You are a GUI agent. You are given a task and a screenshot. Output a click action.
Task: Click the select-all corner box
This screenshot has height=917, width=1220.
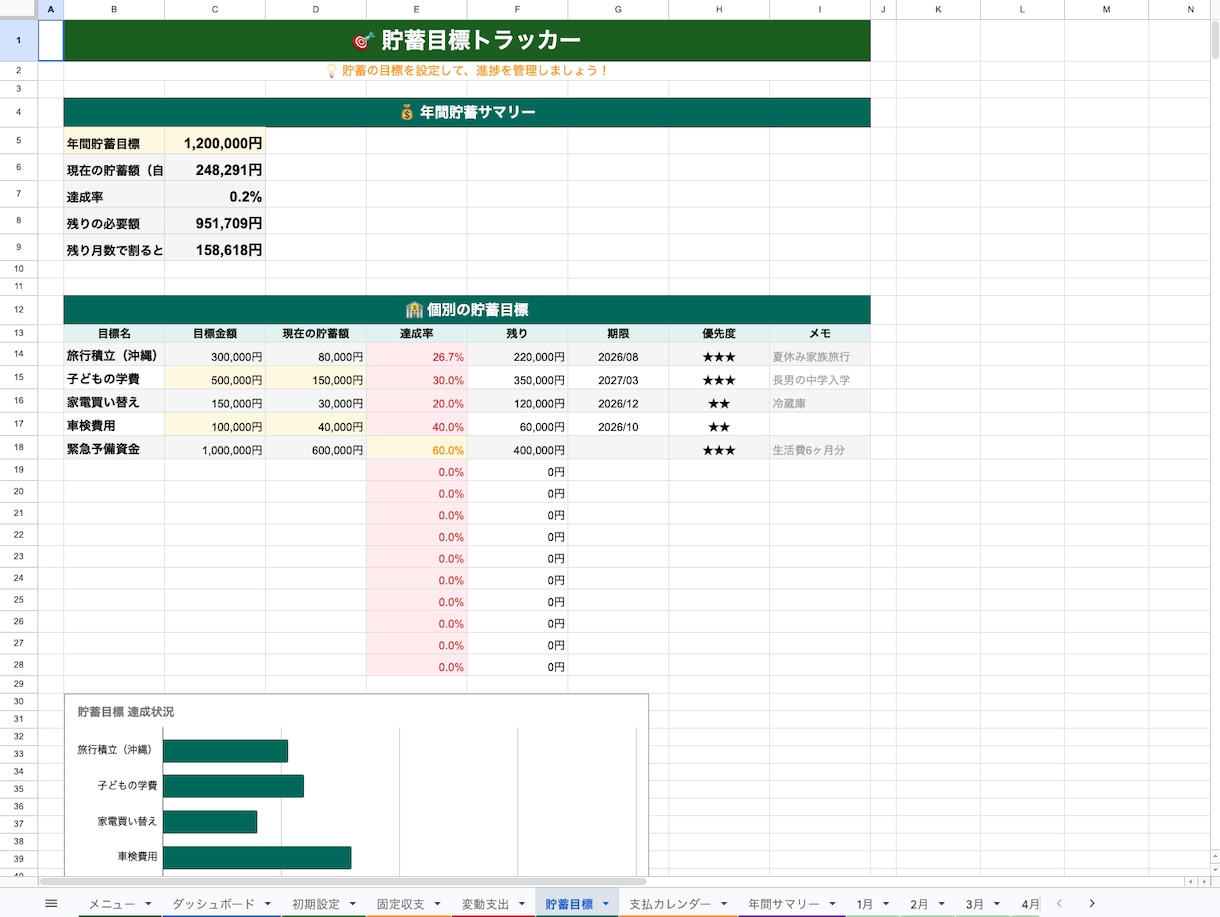tap(19, 9)
